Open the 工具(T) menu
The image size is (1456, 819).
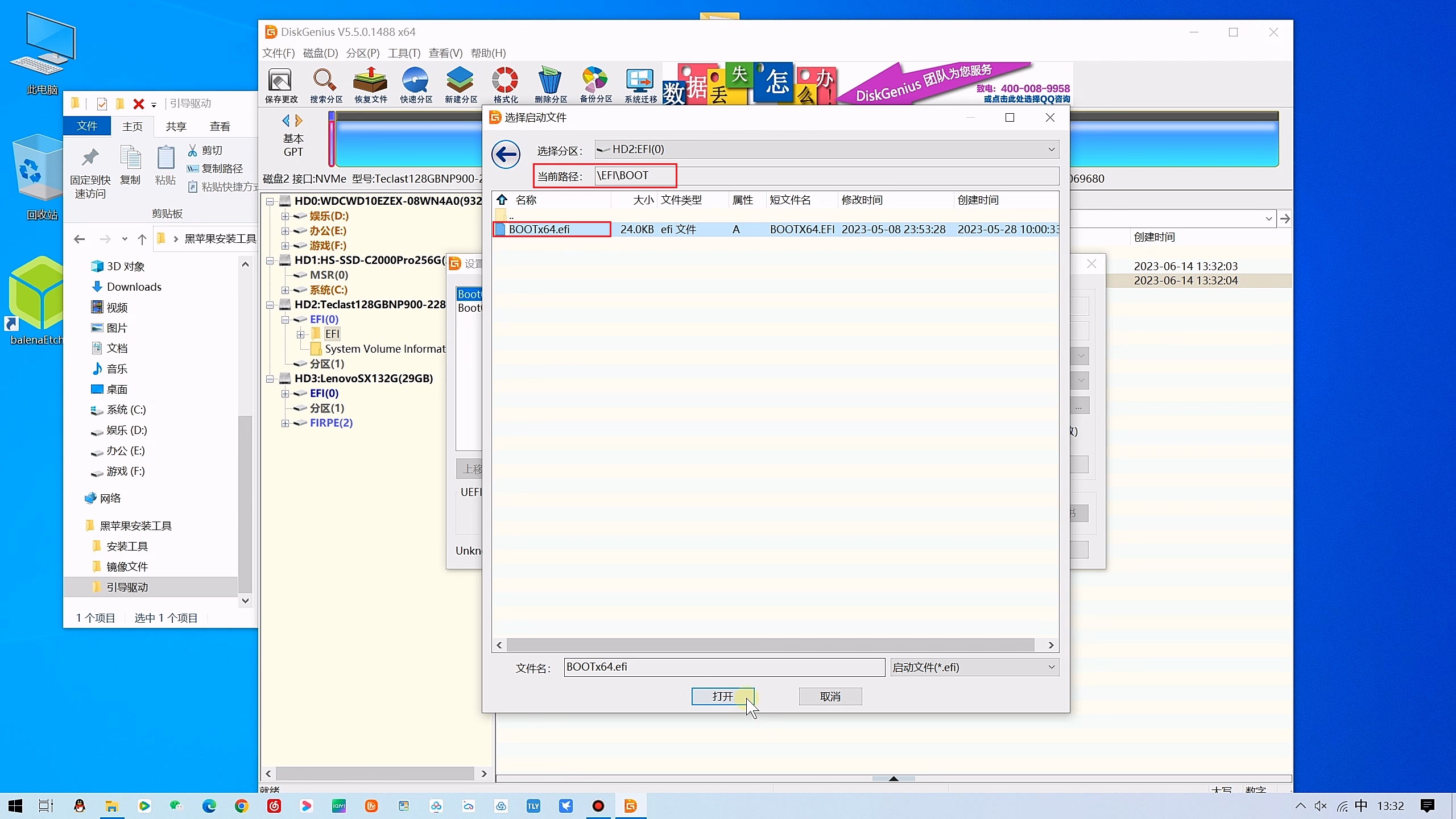coord(404,53)
